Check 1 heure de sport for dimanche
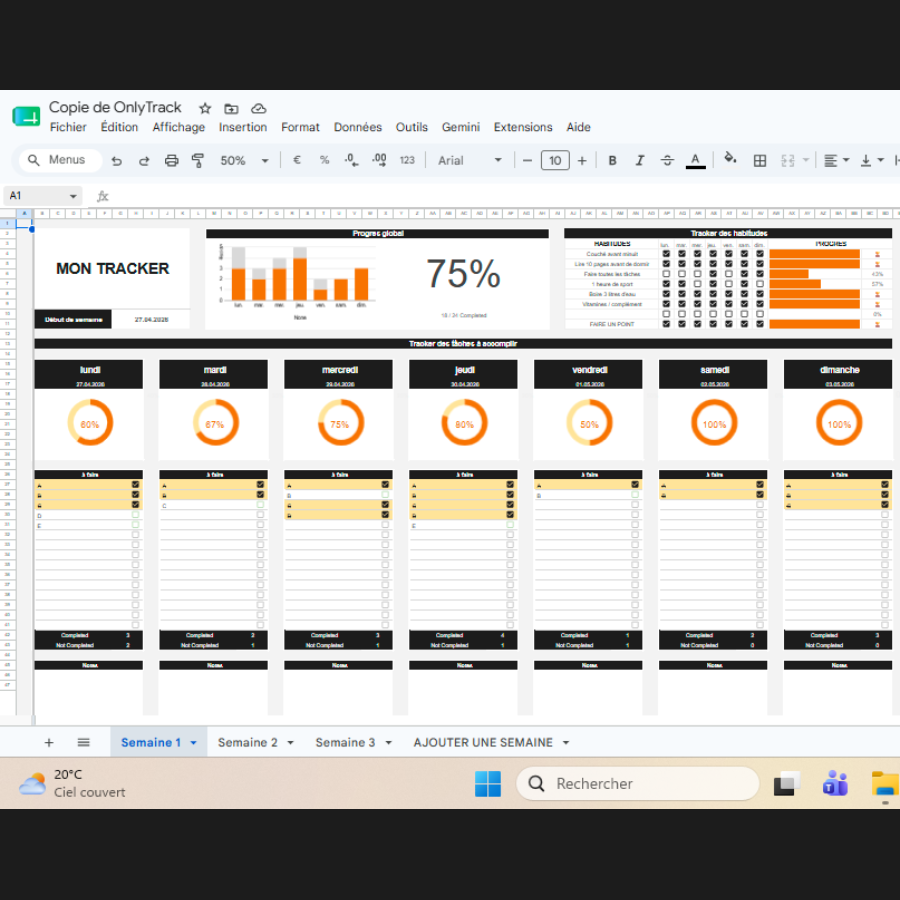Image resolution: width=900 pixels, height=900 pixels. 760,284
